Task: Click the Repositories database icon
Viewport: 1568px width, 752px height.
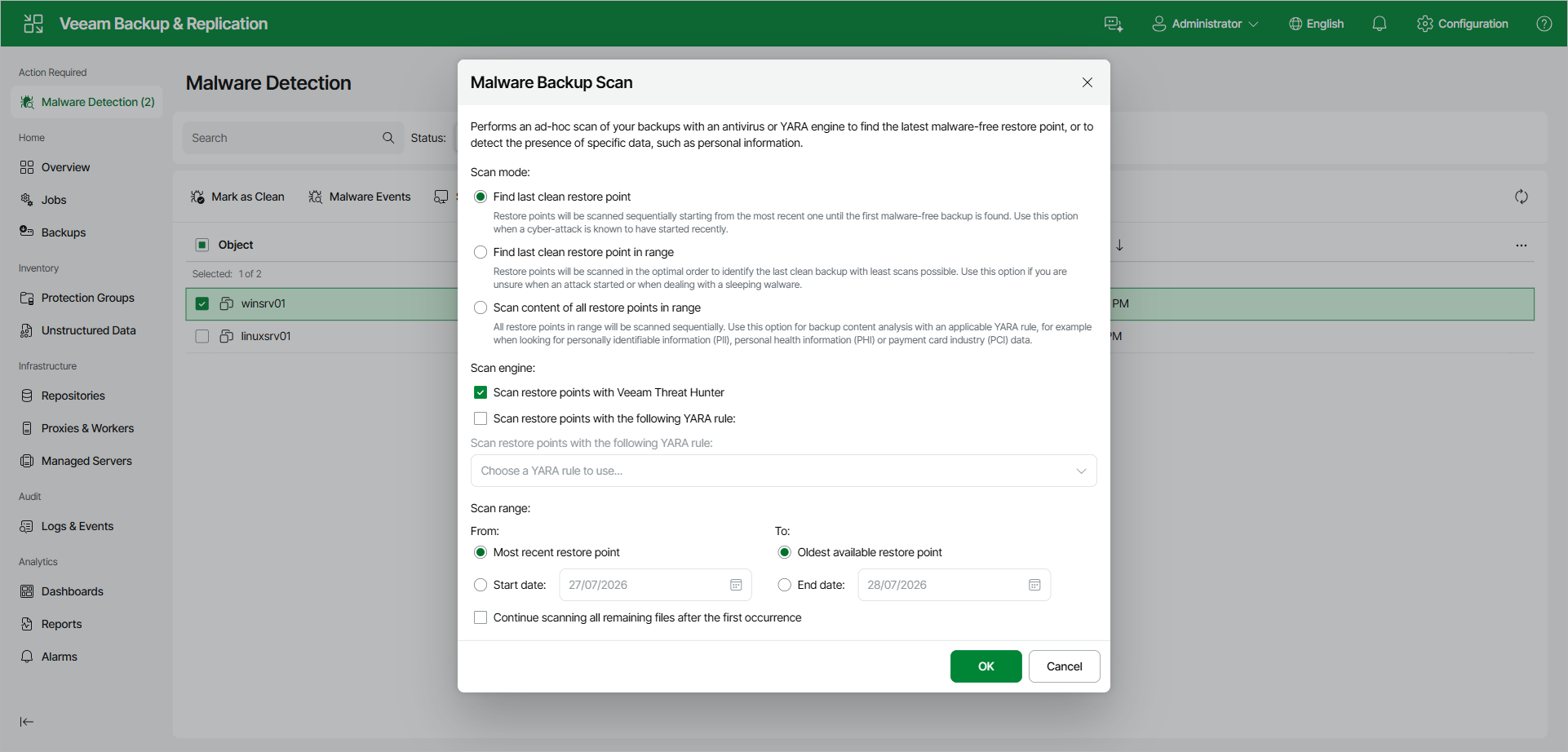Action: point(27,396)
